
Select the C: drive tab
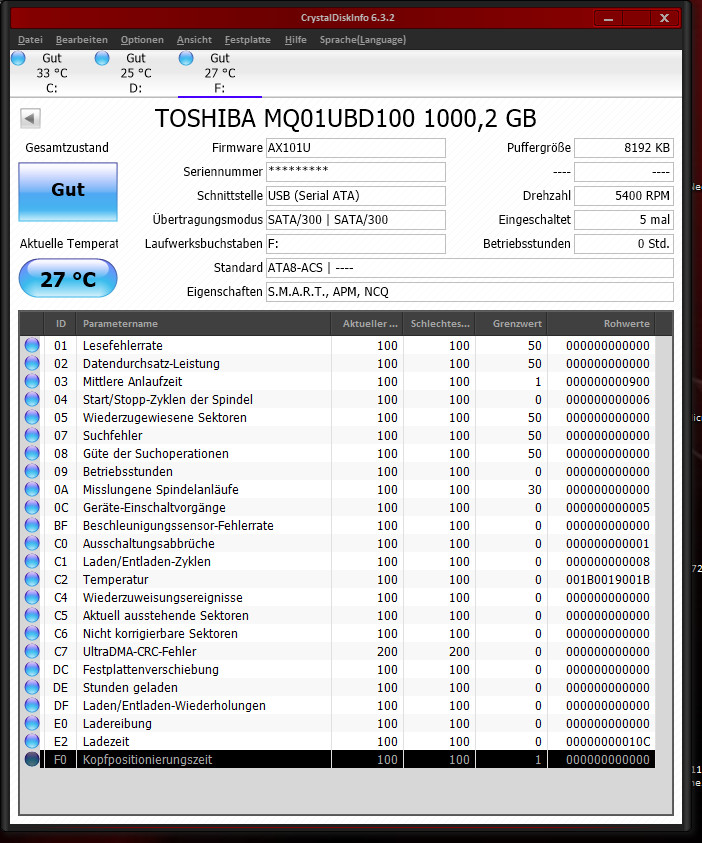52,73
